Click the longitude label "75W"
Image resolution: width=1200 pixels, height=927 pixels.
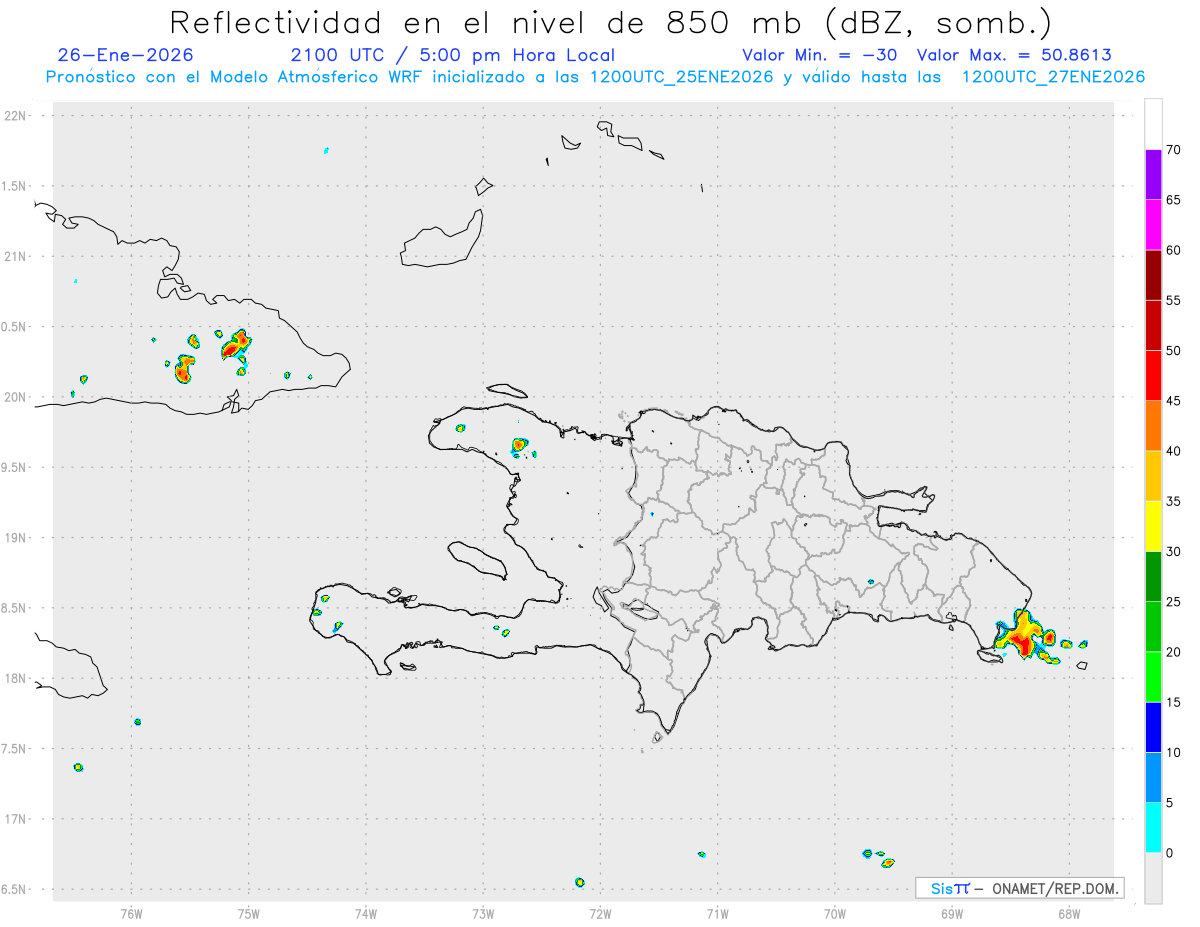(249, 913)
